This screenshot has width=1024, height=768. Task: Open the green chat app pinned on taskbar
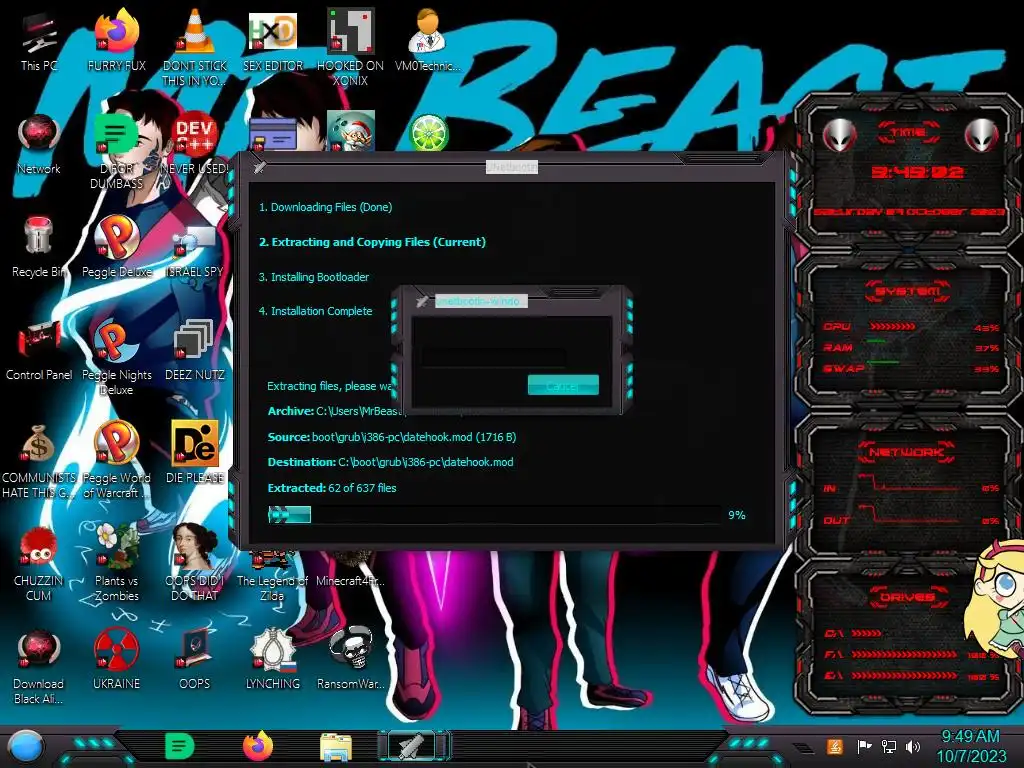(x=179, y=746)
